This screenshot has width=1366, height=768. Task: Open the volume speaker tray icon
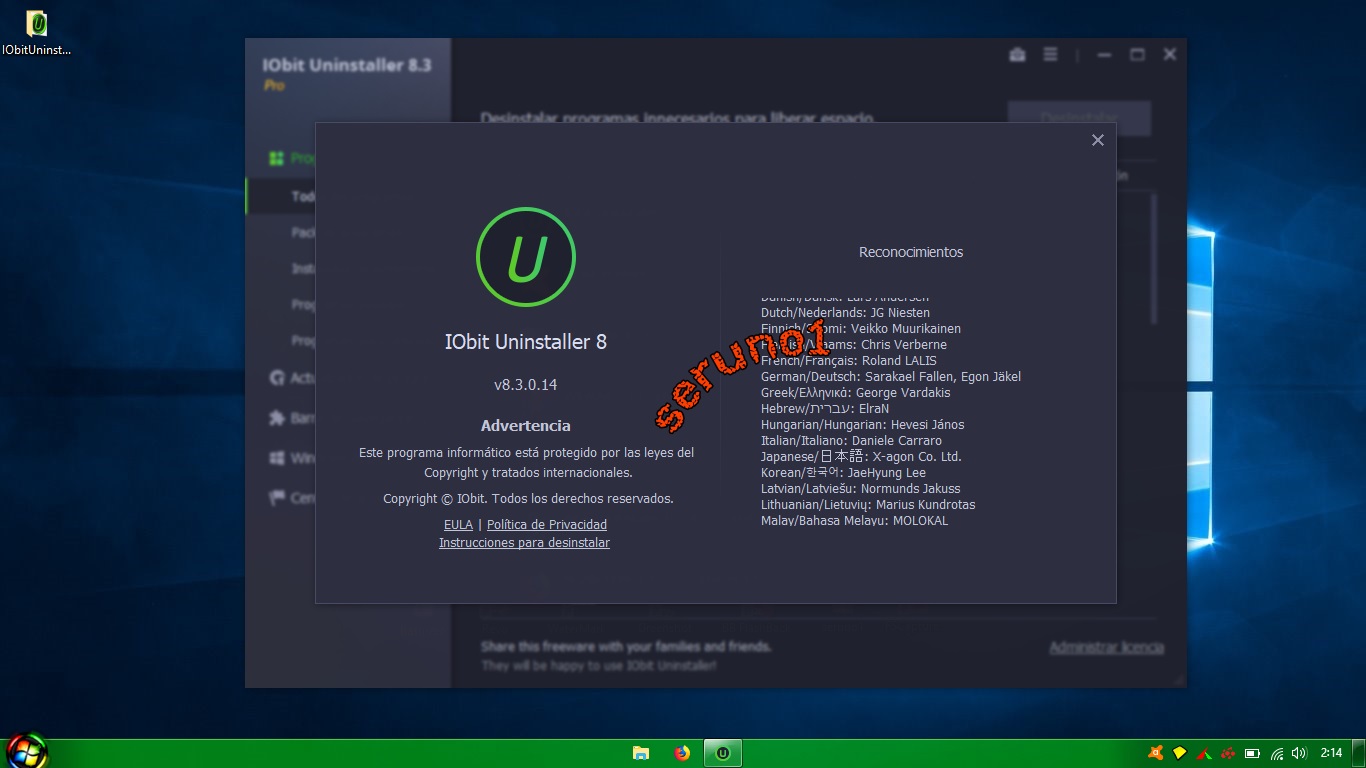(x=1300, y=753)
